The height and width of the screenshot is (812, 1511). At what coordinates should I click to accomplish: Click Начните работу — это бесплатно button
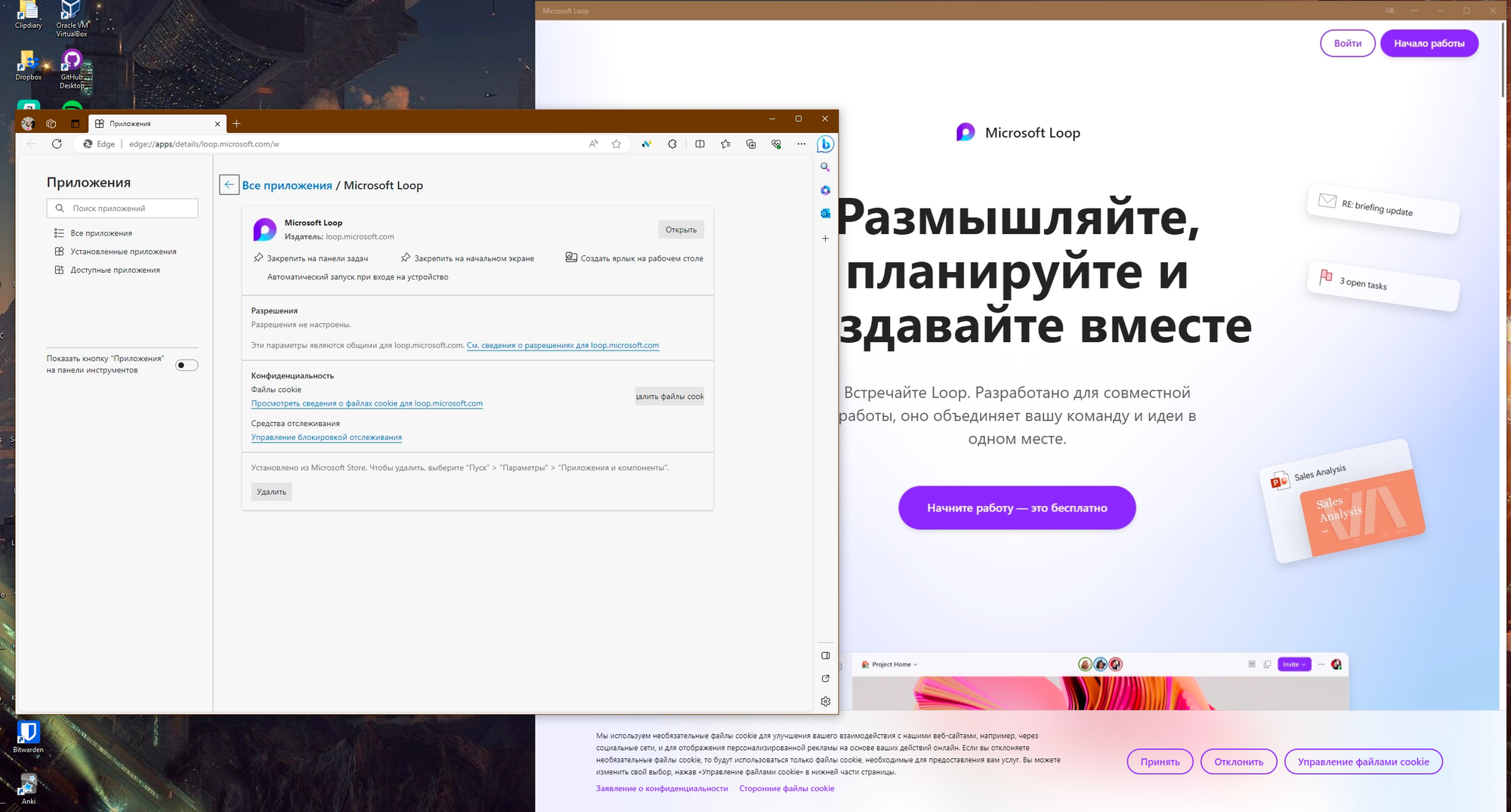point(1017,508)
